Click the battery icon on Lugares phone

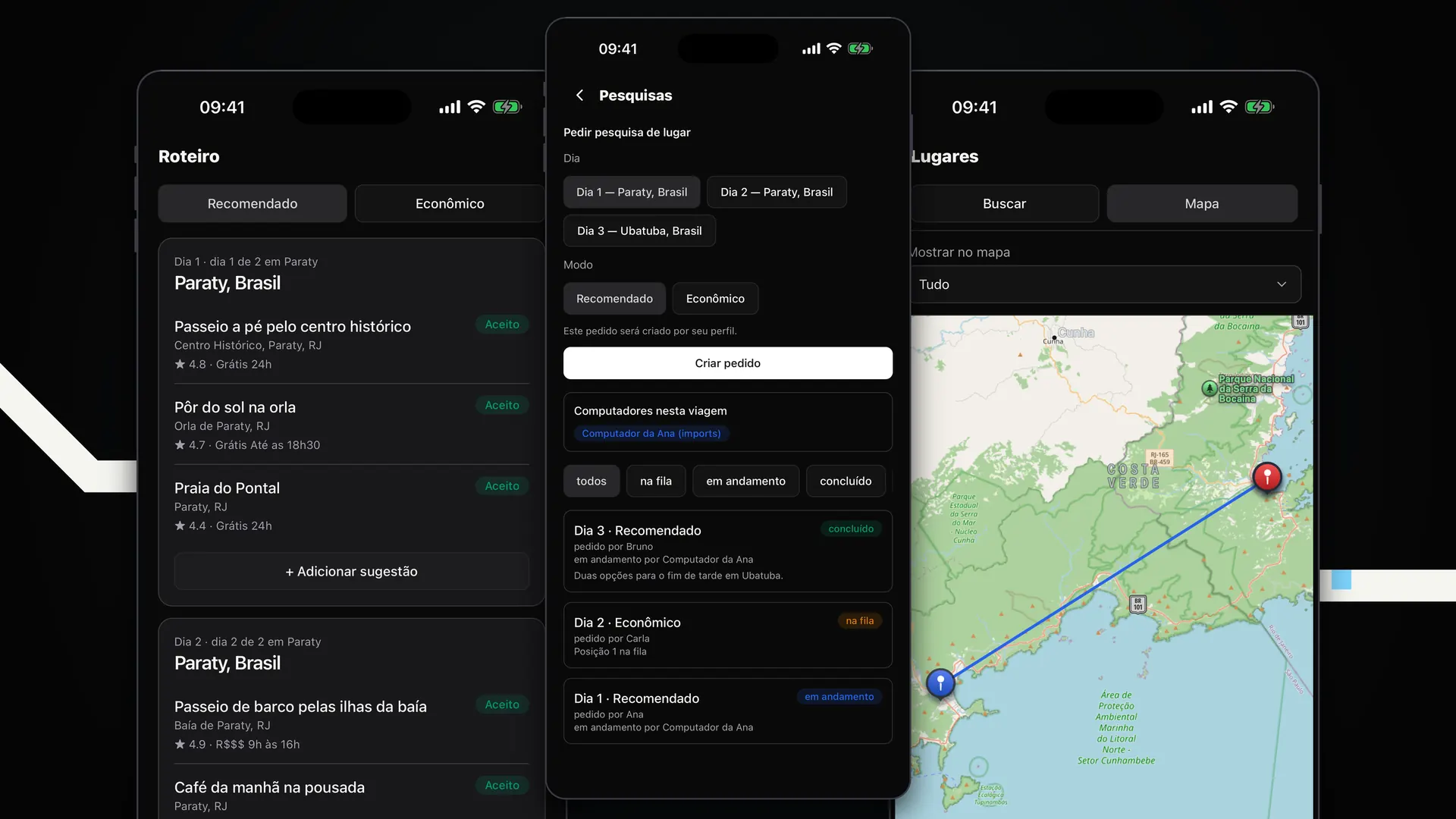tap(1260, 107)
